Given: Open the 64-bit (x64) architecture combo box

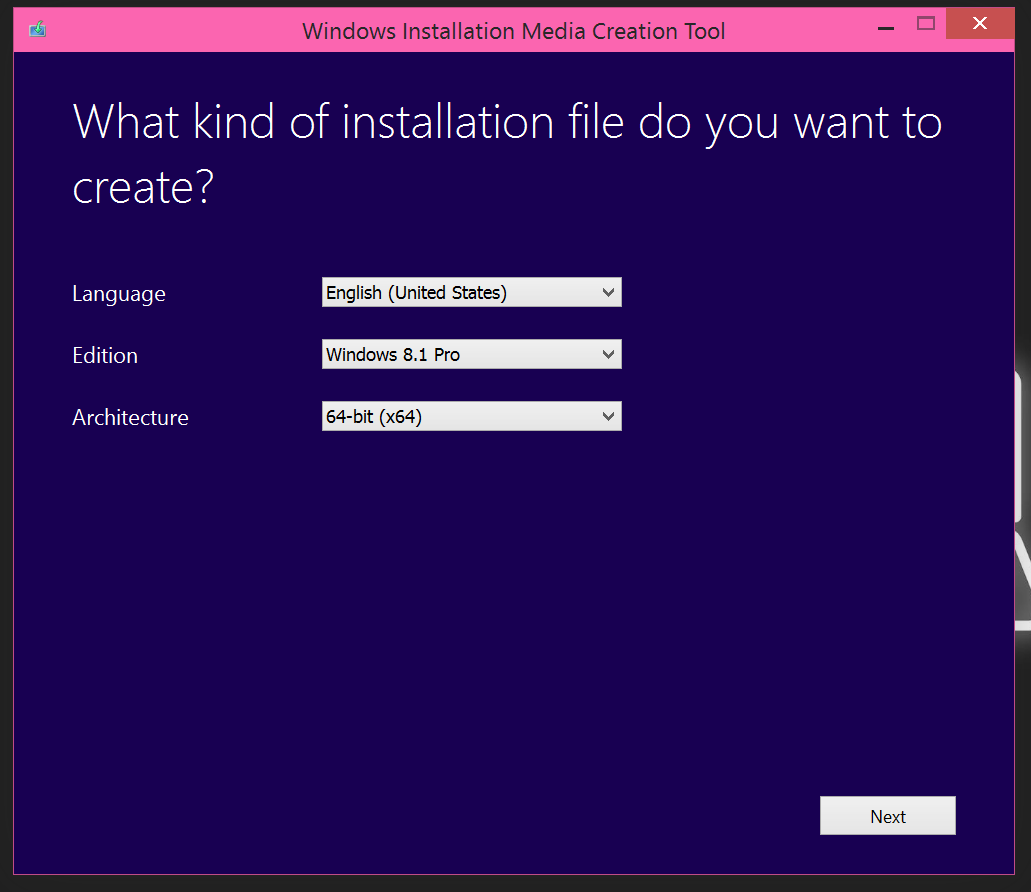Looking at the screenshot, I should coord(471,417).
